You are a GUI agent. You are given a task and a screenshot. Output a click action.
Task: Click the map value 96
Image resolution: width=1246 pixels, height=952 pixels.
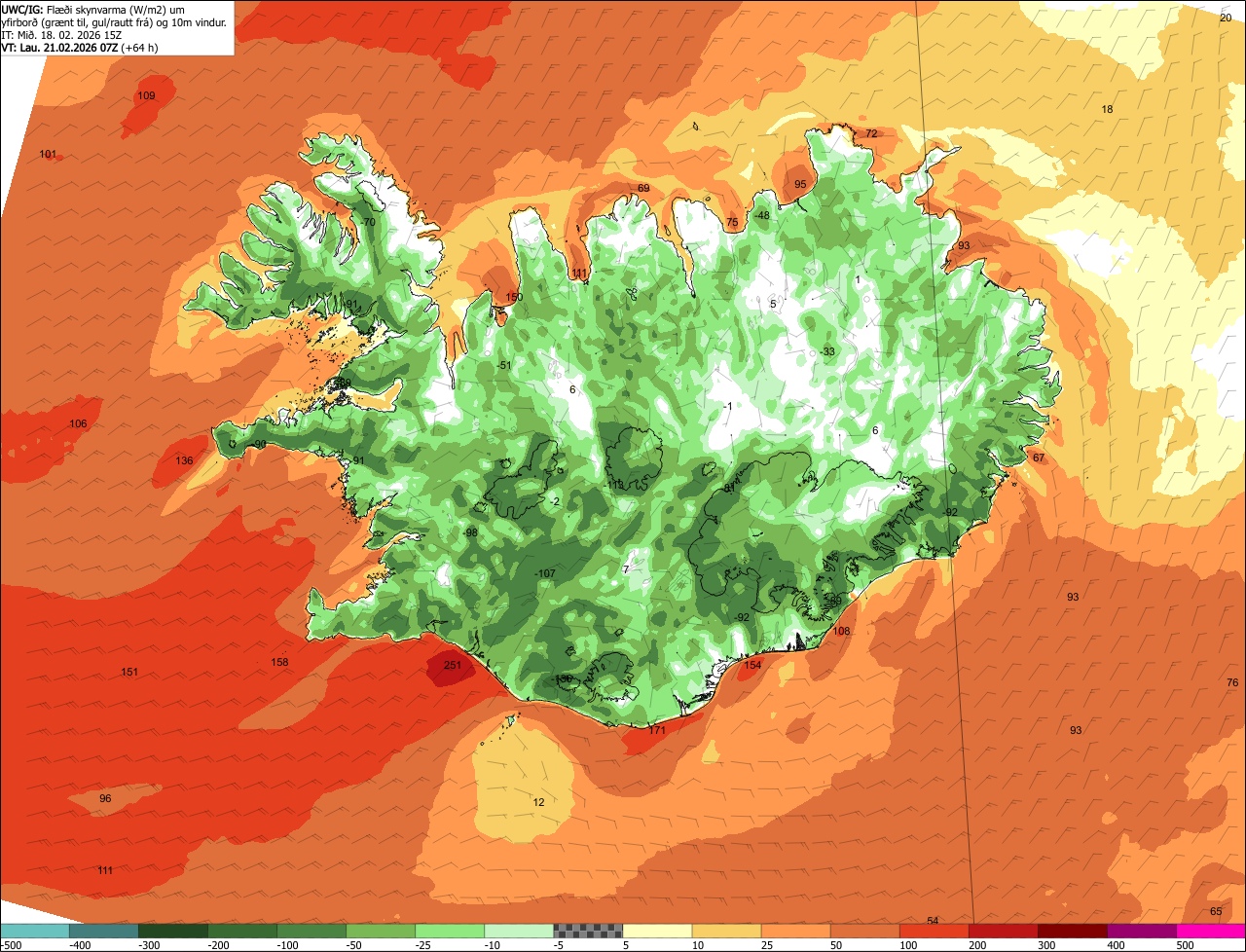pyautogui.click(x=105, y=798)
